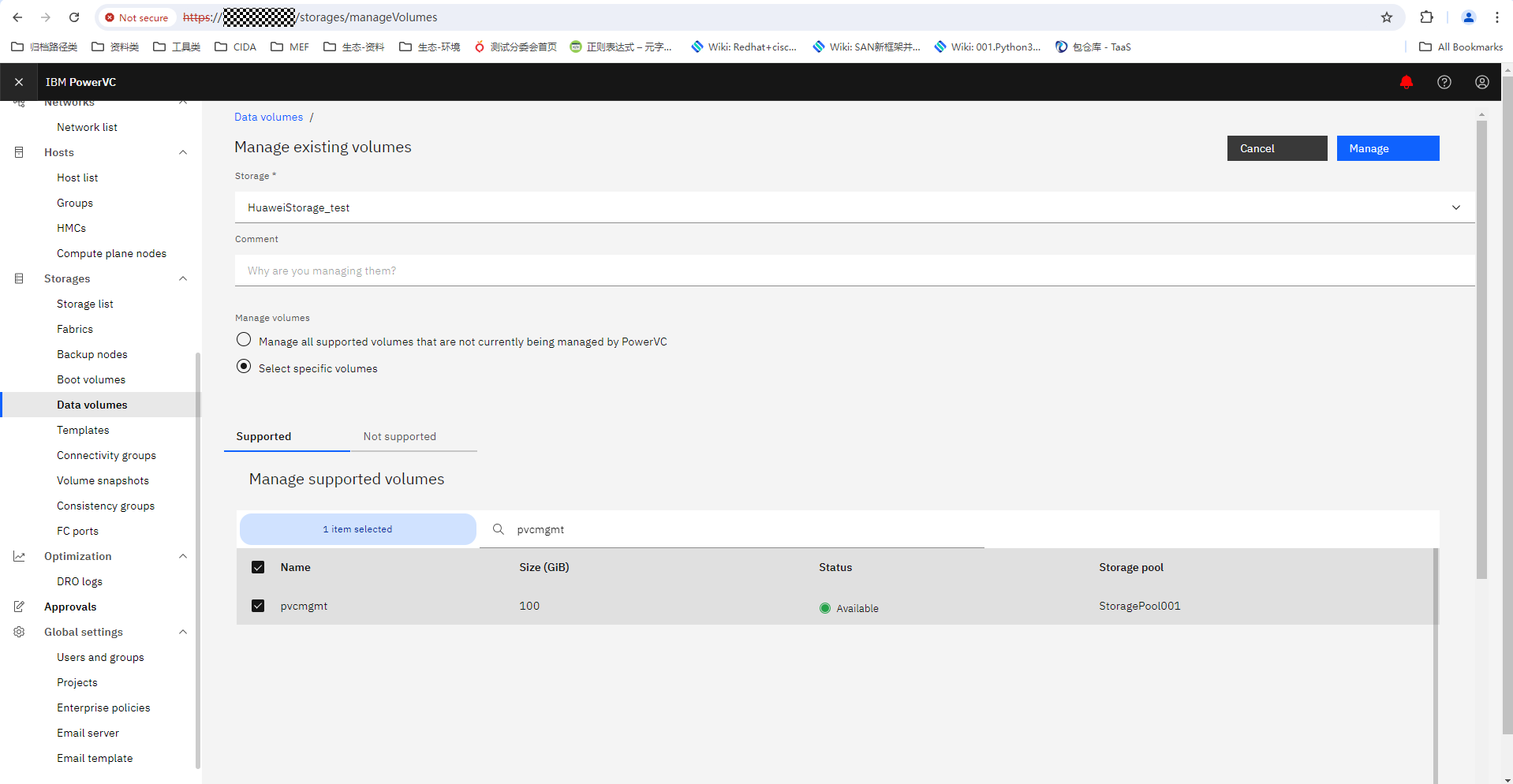Click the Hosts server icon in sidebar
Viewport: 1513px width, 784px height.
(19, 152)
